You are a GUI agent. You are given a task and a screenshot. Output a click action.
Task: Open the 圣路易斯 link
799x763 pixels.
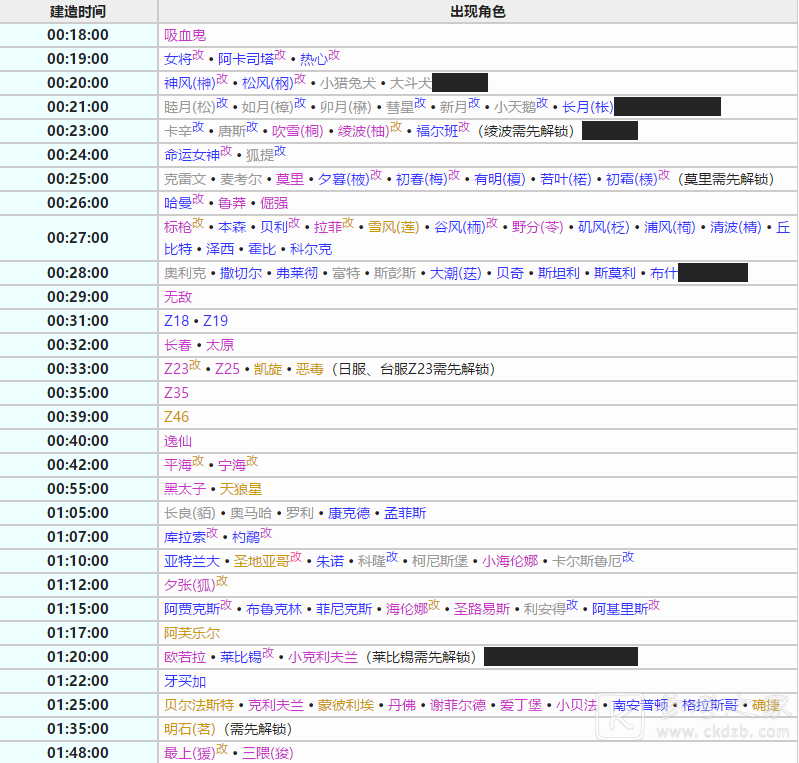tap(482, 609)
